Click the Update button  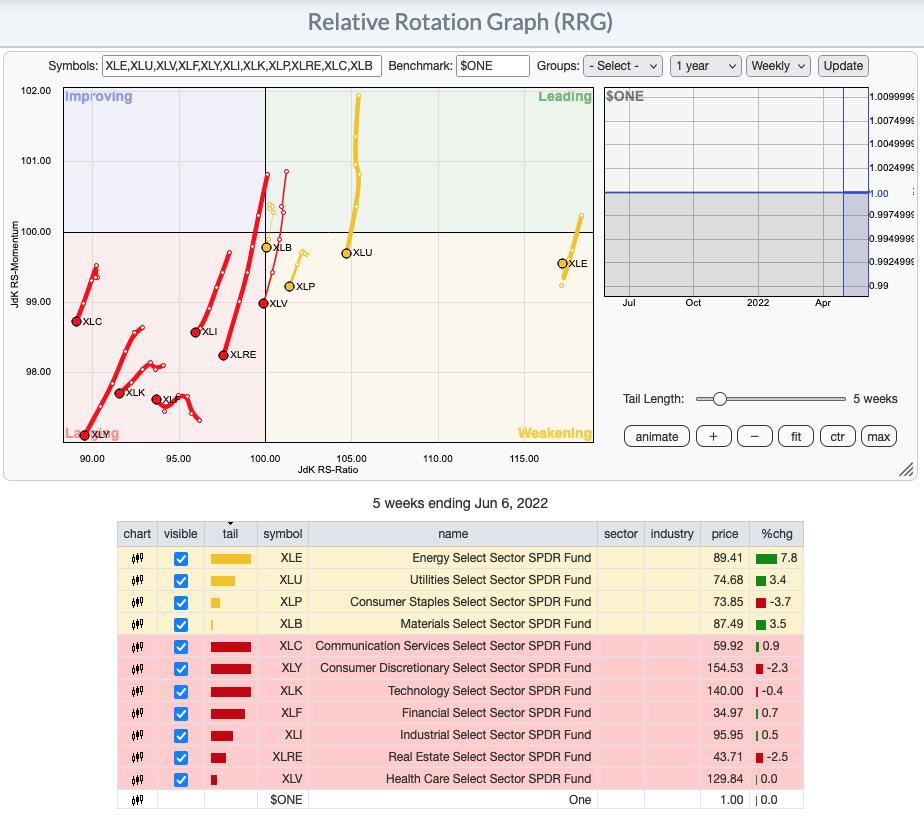843,66
